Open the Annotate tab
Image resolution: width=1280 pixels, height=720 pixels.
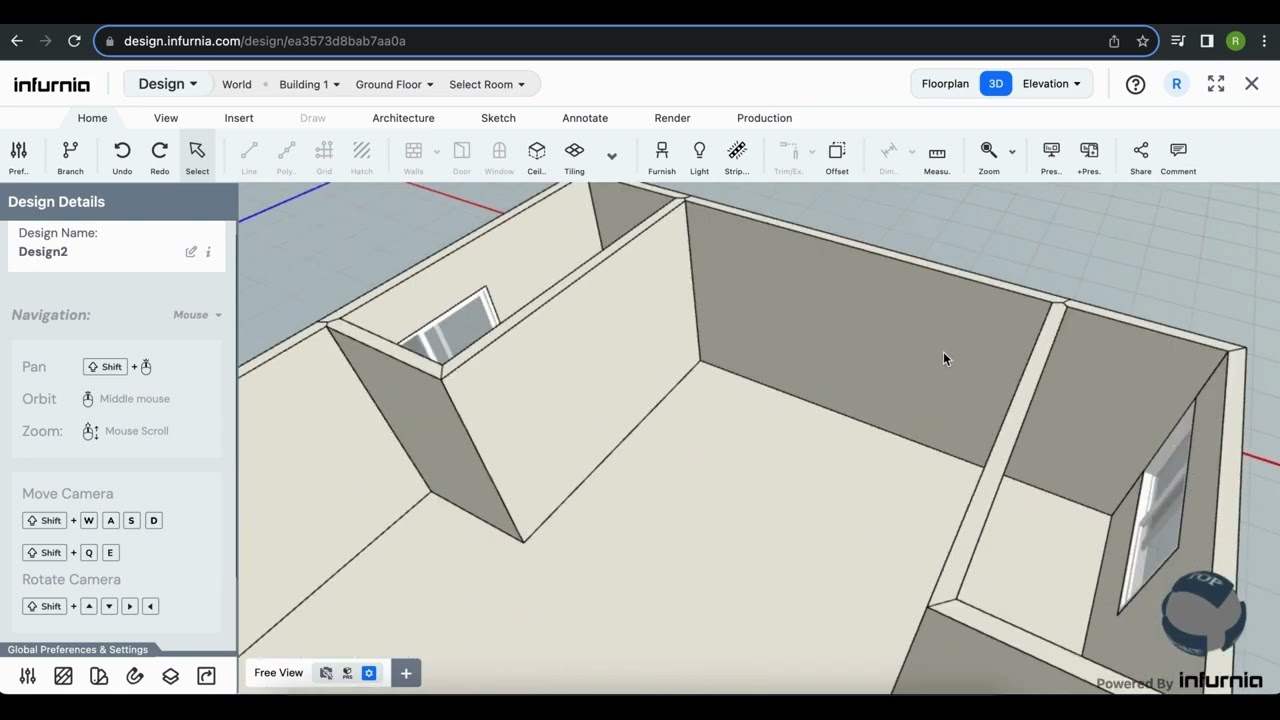[x=585, y=118]
